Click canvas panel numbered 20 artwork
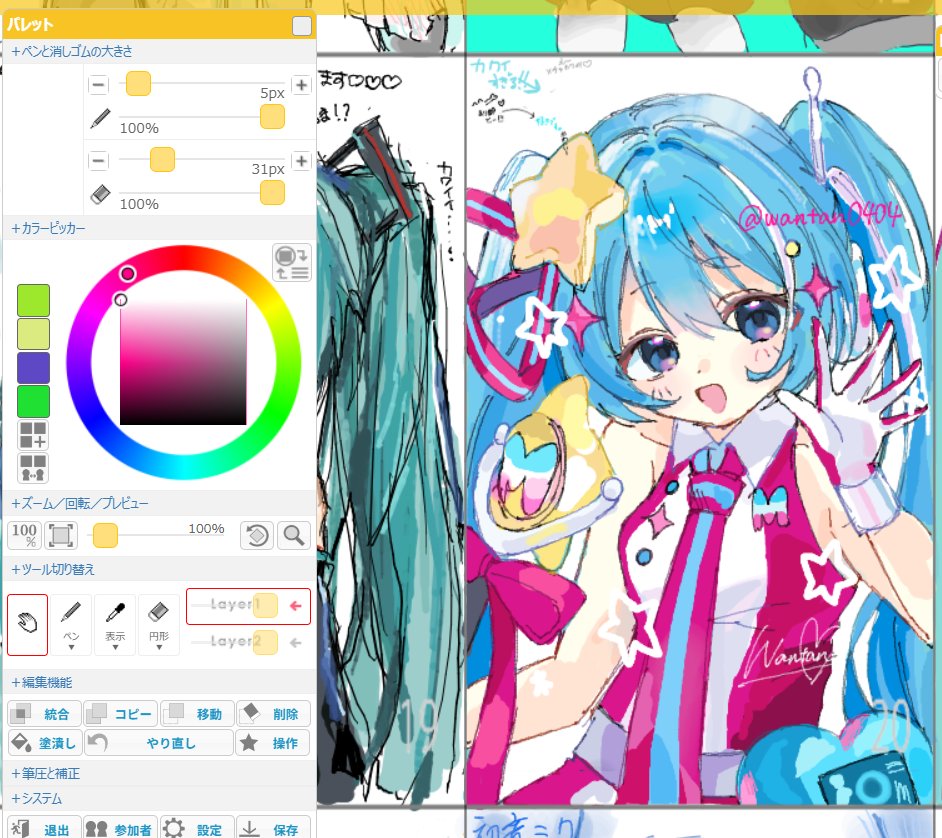The height and width of the screenshot is (838, 942). click(x=699, y=430)
